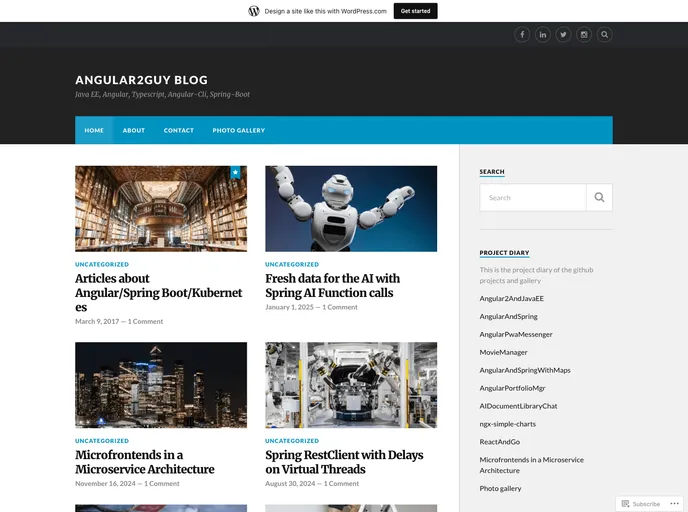Click Uncategorized above Spring RestClient post
688x512 pixels.
click(292, 440)
